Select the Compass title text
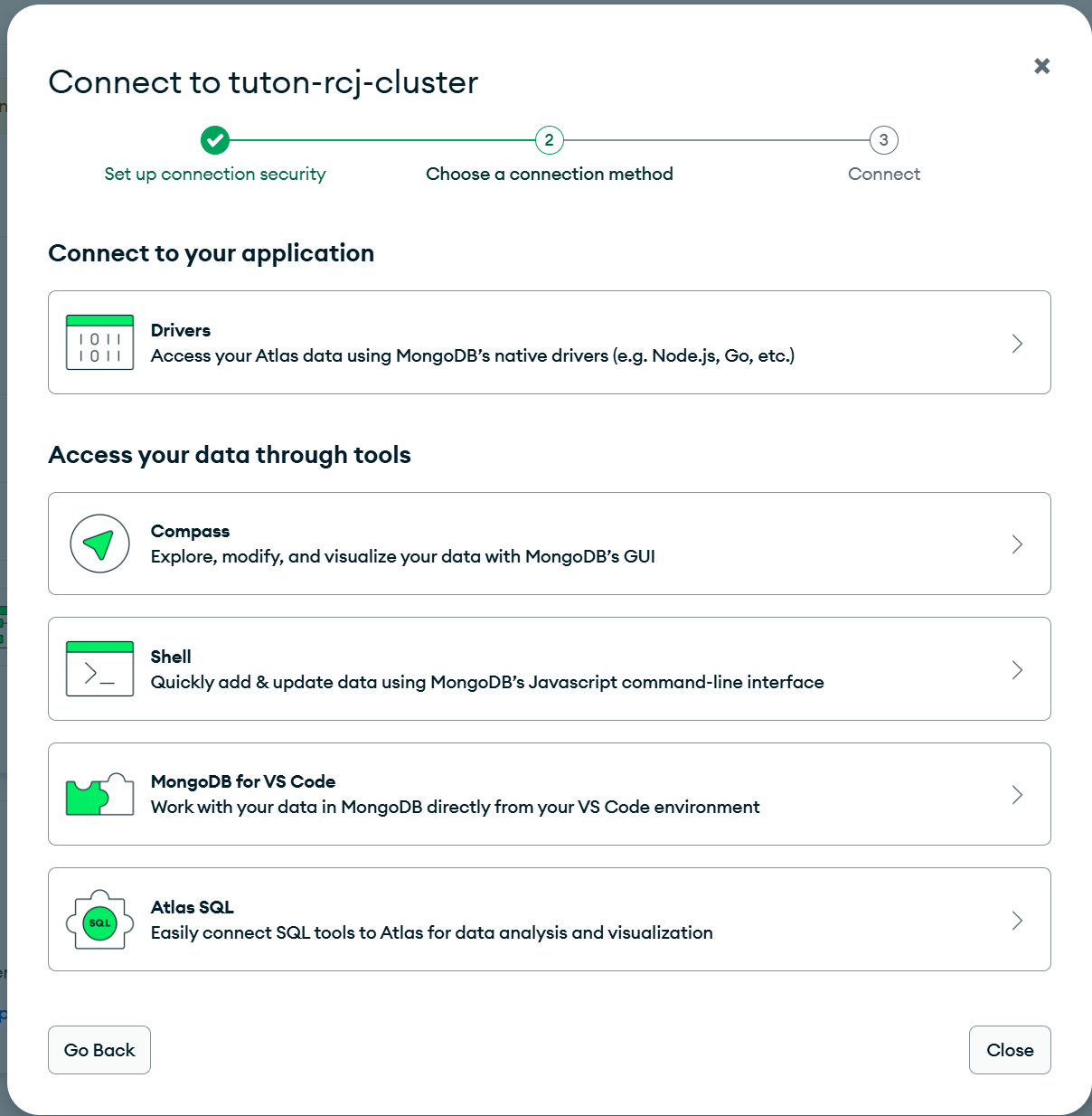This screenshot has height=1116, width=1092. 190,531
